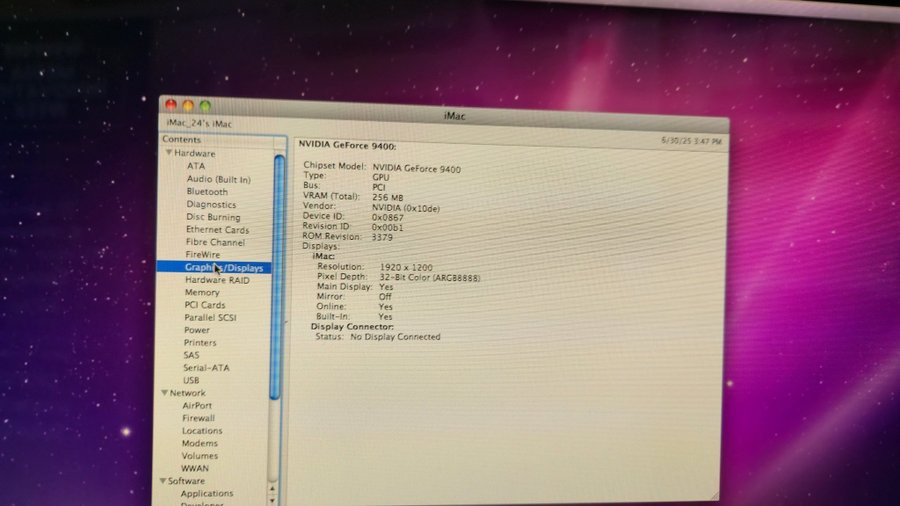Select Audio (Built In) in sidebar
Viewport: 900px width, 506px height.
(x=218, y=179)
